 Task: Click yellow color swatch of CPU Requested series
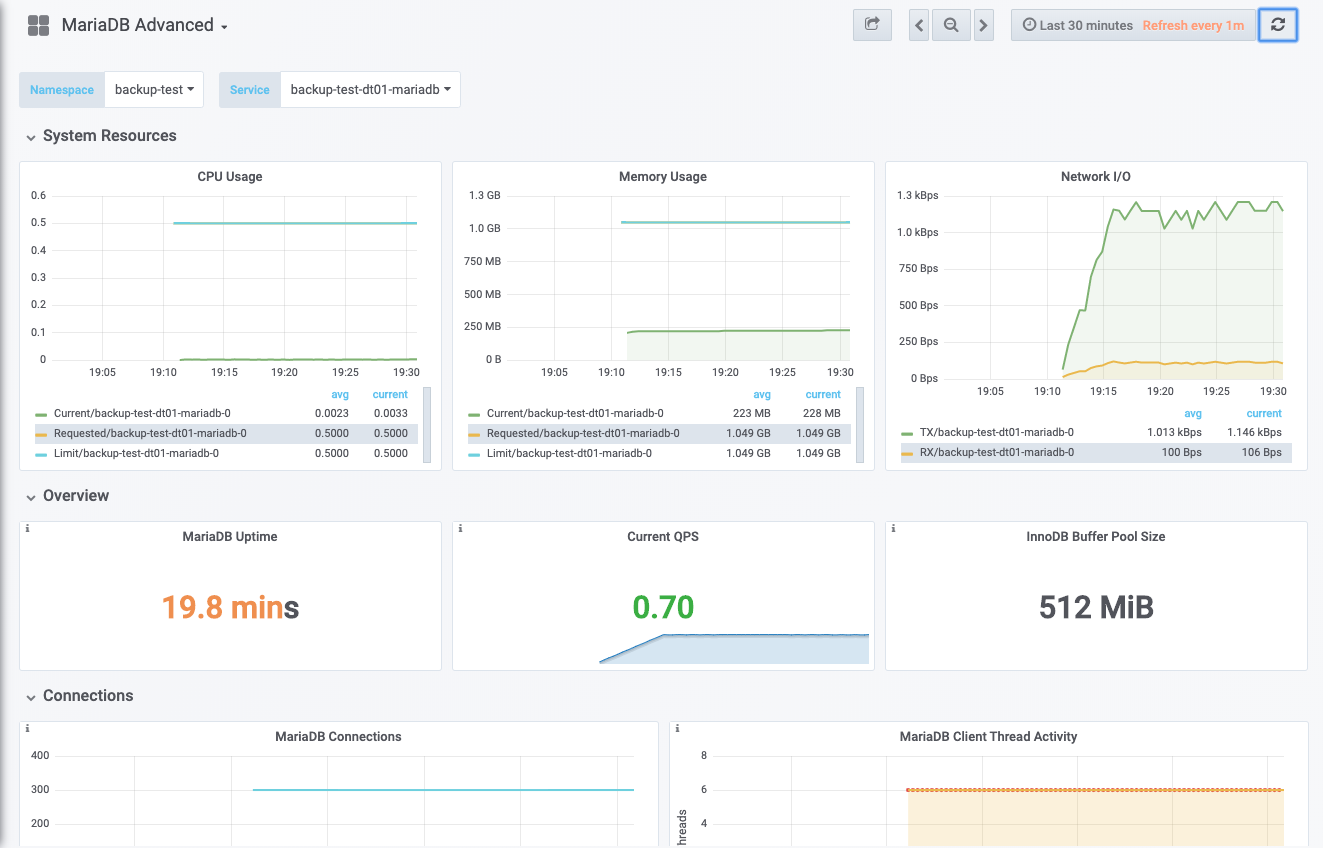(41, 434)
